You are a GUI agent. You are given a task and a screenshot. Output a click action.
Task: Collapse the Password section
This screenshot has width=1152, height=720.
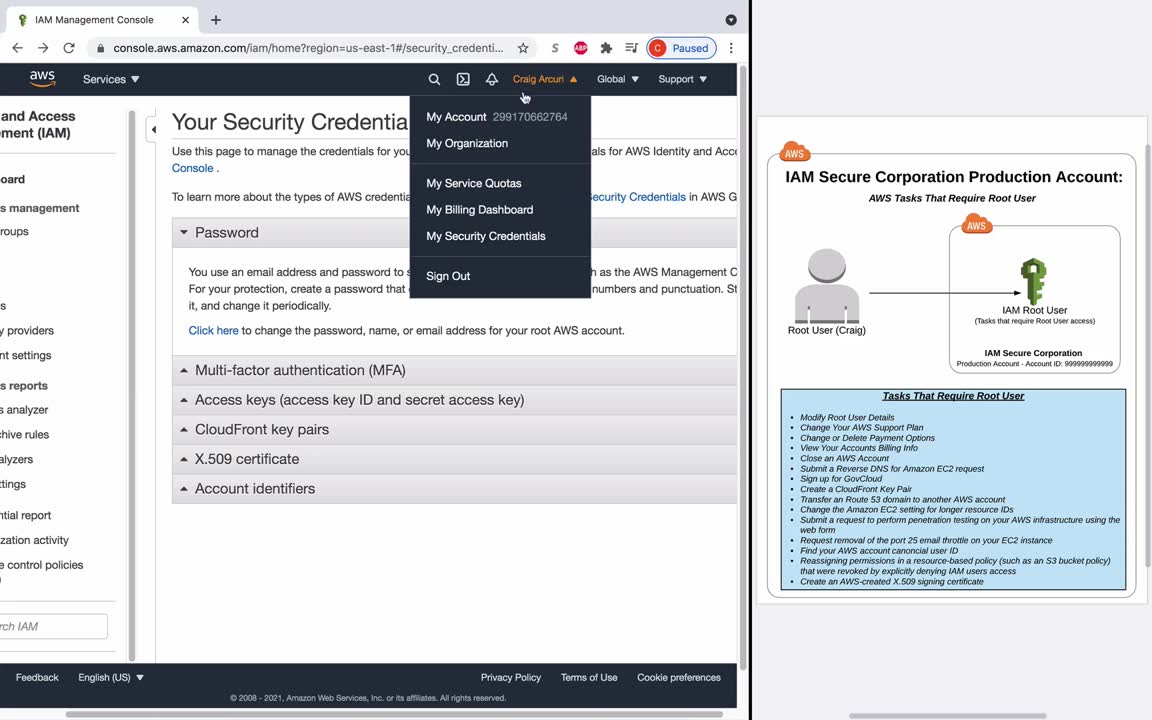click(454, 232)
